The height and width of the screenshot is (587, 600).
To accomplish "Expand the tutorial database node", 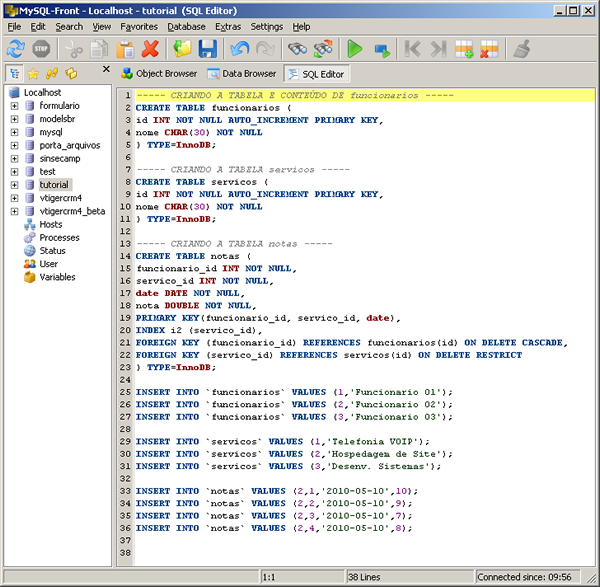I will coord(14,185).
